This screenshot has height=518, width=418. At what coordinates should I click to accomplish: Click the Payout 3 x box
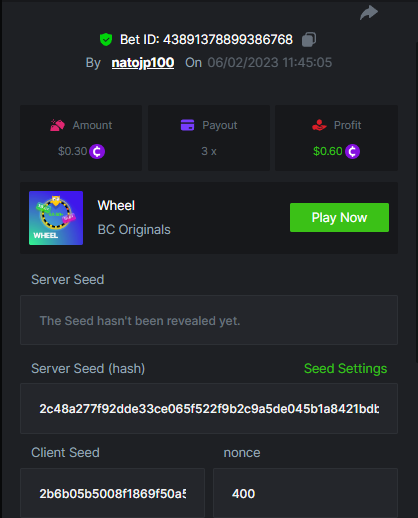209,138
